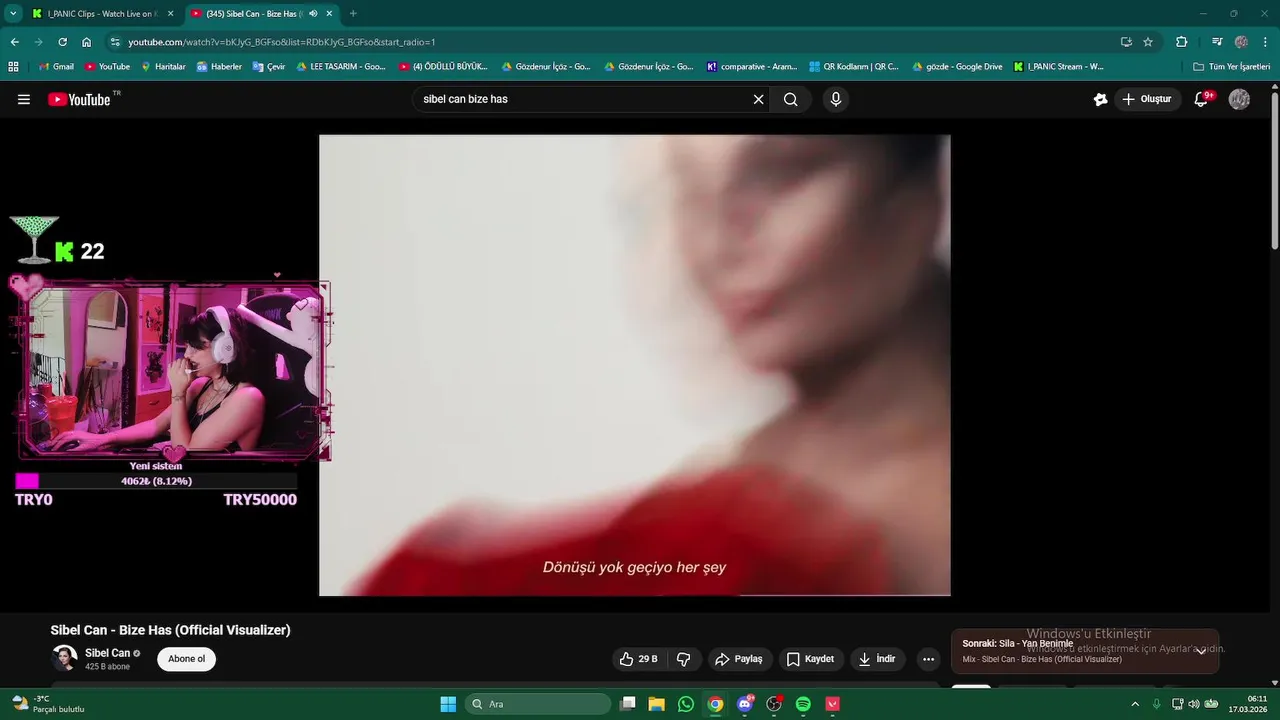Open the browser home page button

click(x=86, y=42)
